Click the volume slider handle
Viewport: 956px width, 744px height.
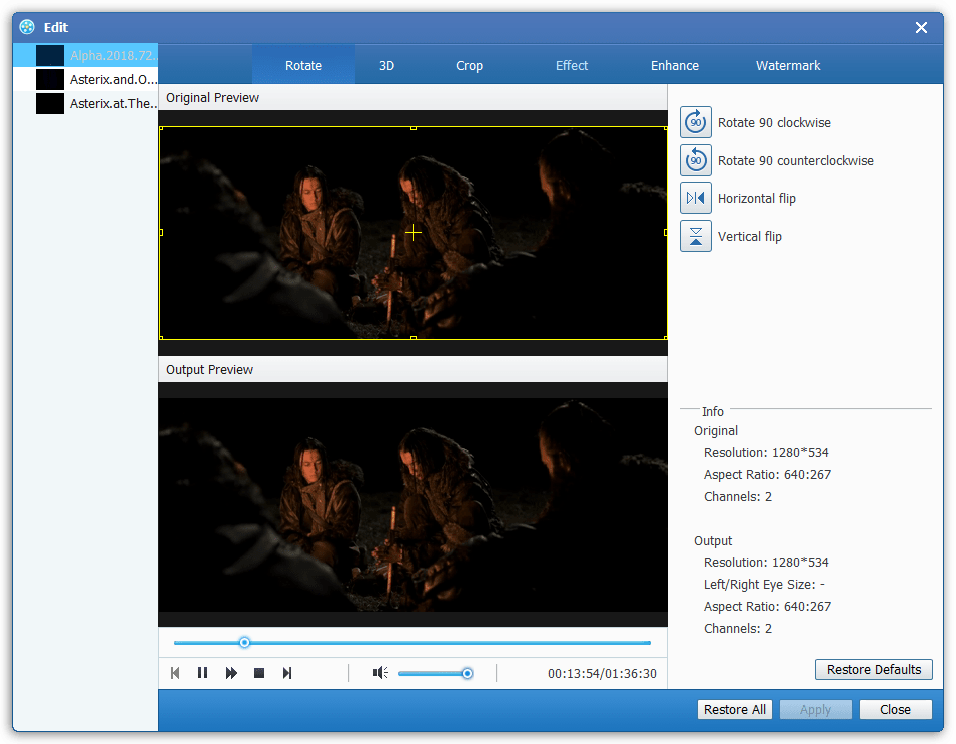tap(467, 673)
